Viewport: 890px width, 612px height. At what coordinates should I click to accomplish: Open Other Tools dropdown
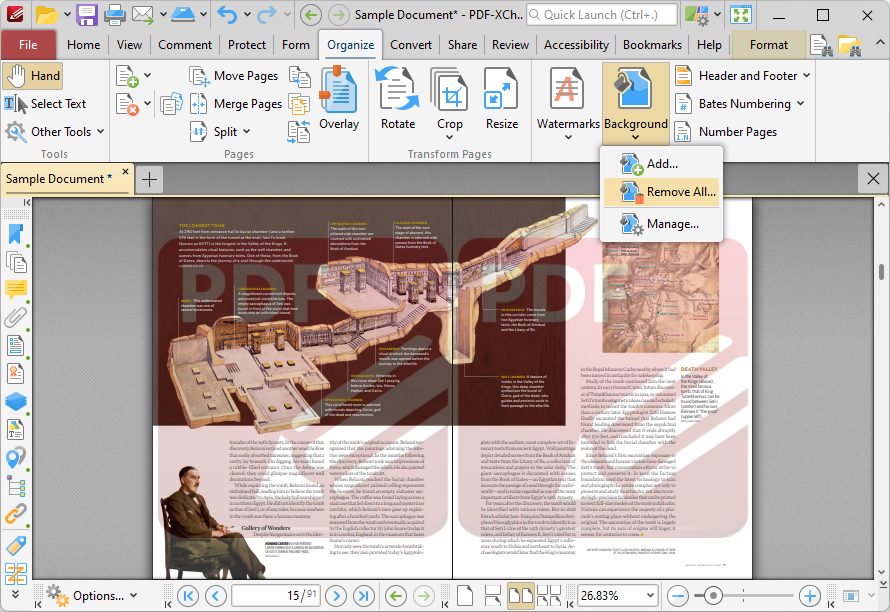pos(54,131)
